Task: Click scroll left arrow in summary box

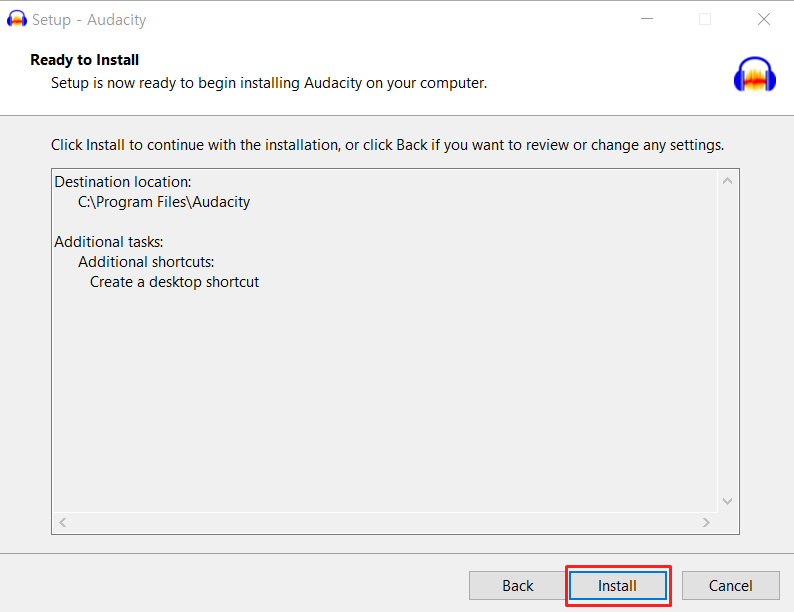Action: coord(63,522)
